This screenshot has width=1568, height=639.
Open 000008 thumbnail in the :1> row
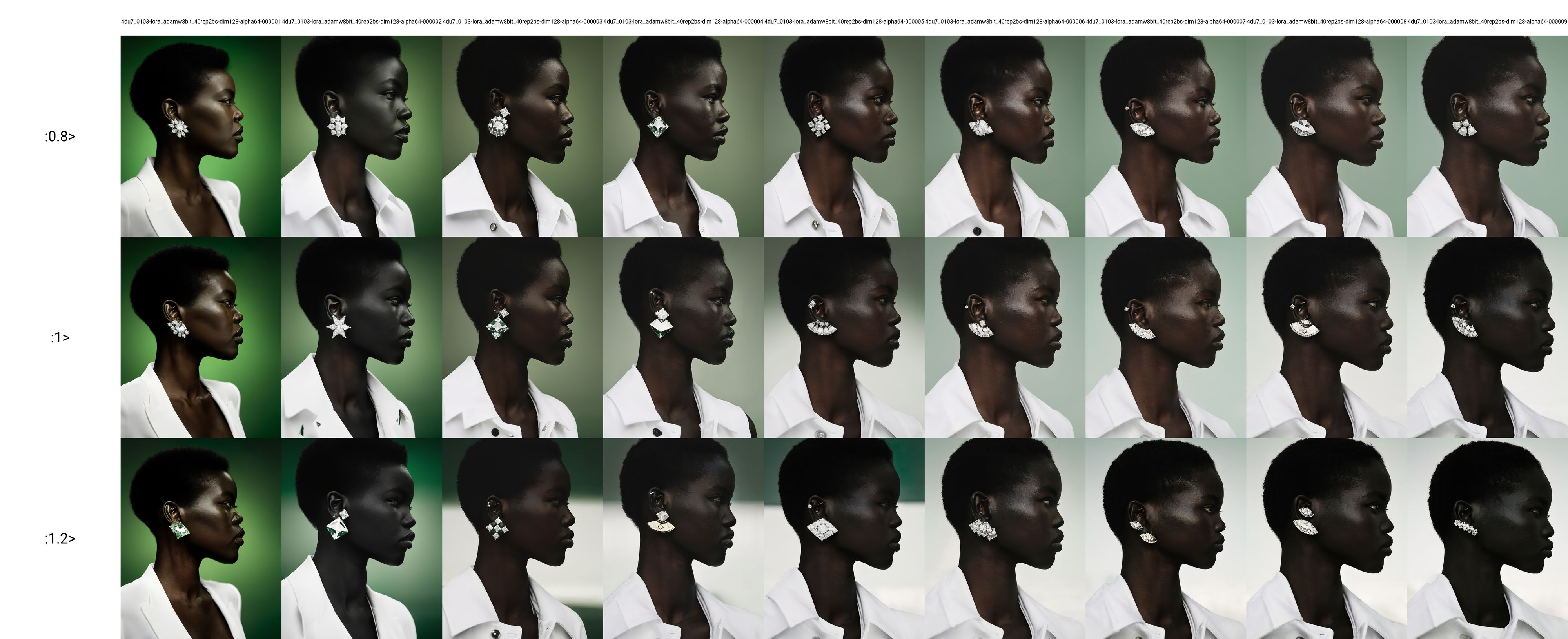[x=1326, y=337]
